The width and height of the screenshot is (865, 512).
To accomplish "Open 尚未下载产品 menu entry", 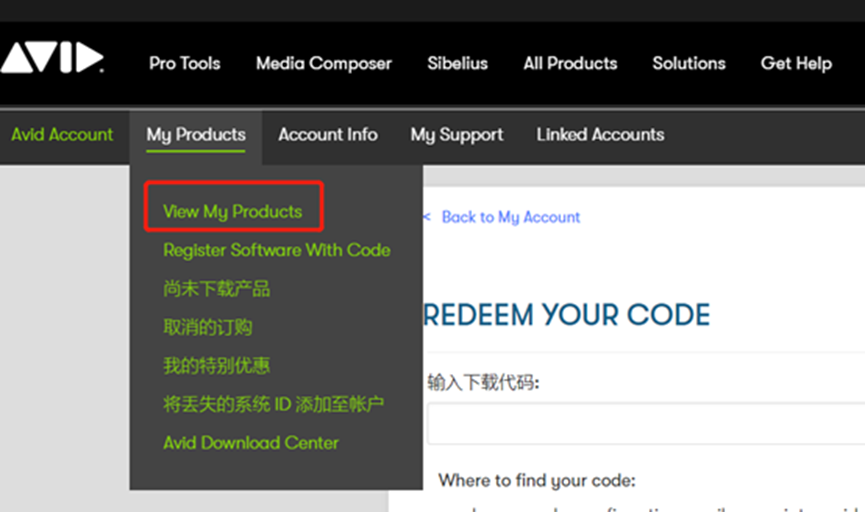I will [x=216, y=289].
